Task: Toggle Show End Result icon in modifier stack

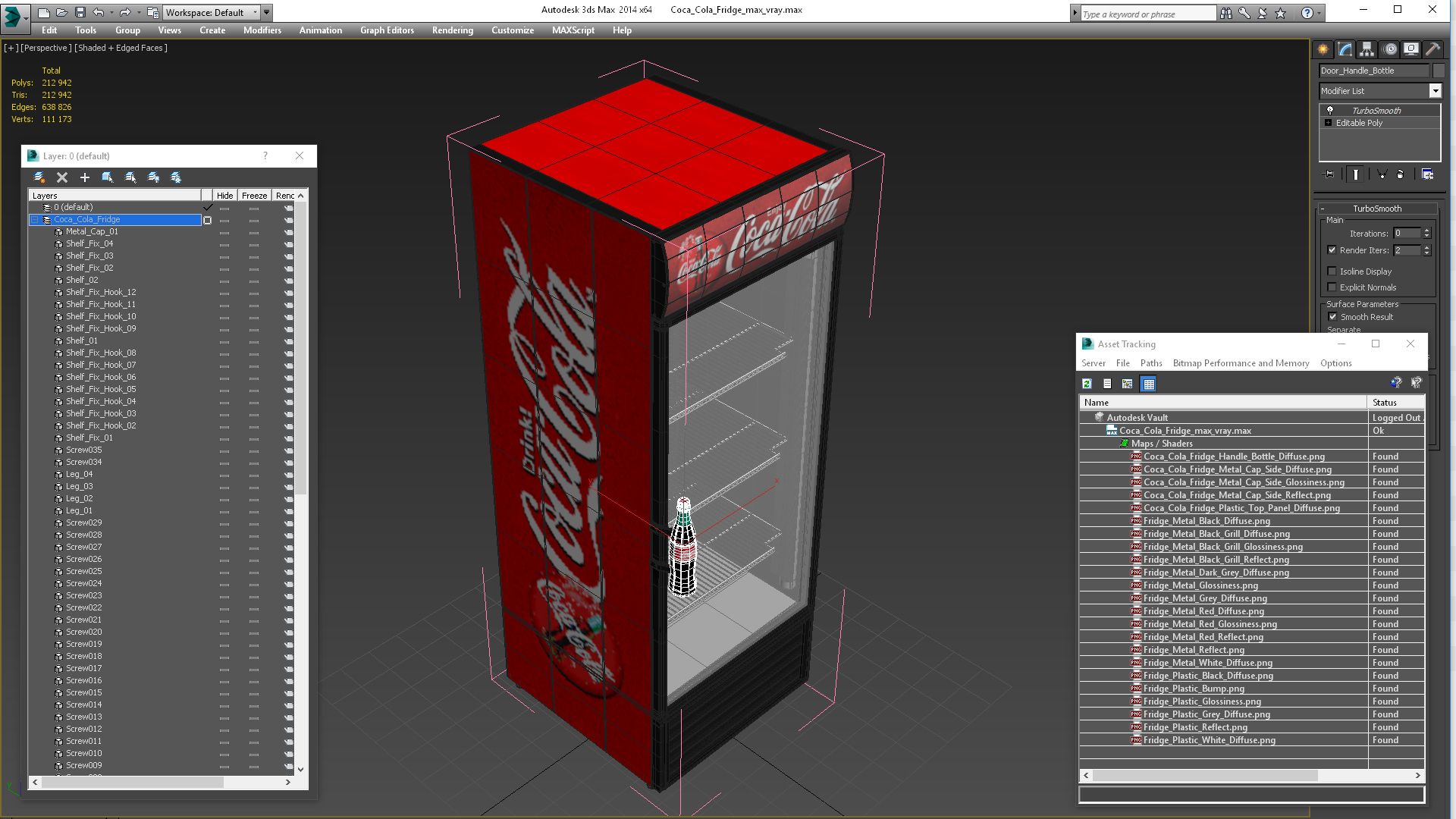Action: pos(1356,174)
